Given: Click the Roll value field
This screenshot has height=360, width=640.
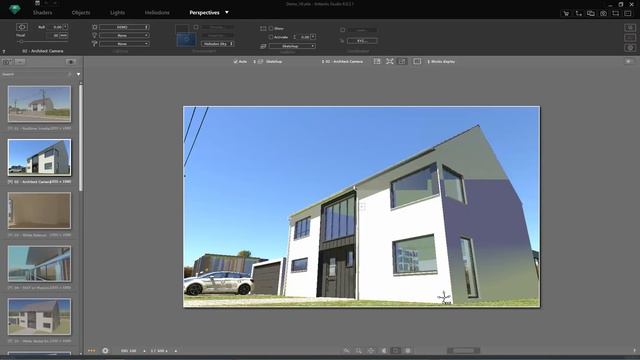Looking at the screenshot, I should point(54,27).
